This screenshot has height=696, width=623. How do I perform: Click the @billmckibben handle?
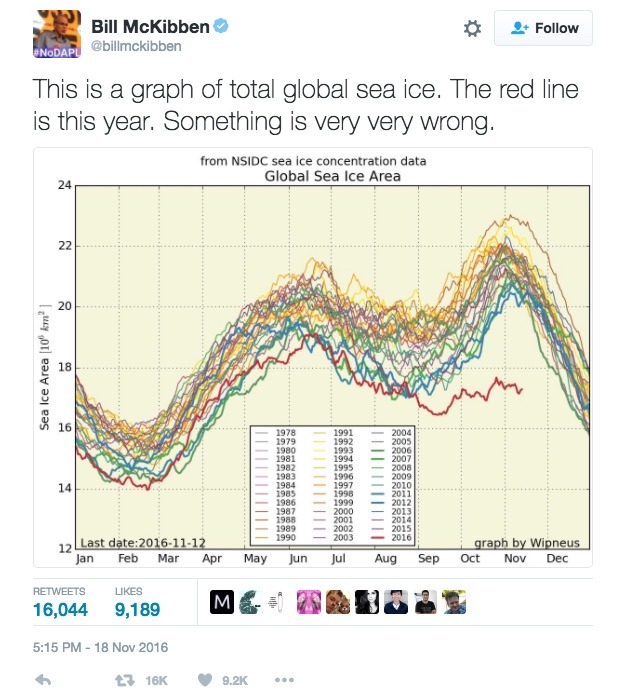pos(136,46)
